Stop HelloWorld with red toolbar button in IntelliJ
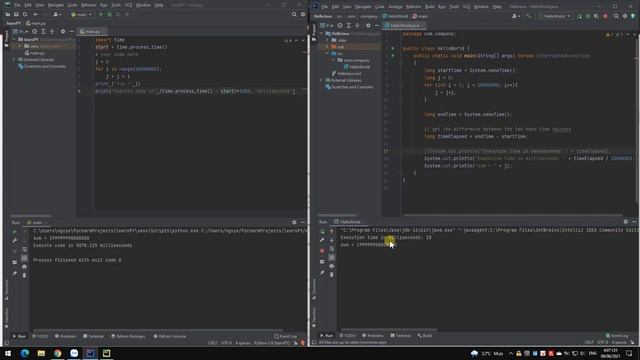The image size is (640, 360). point(605,16)
